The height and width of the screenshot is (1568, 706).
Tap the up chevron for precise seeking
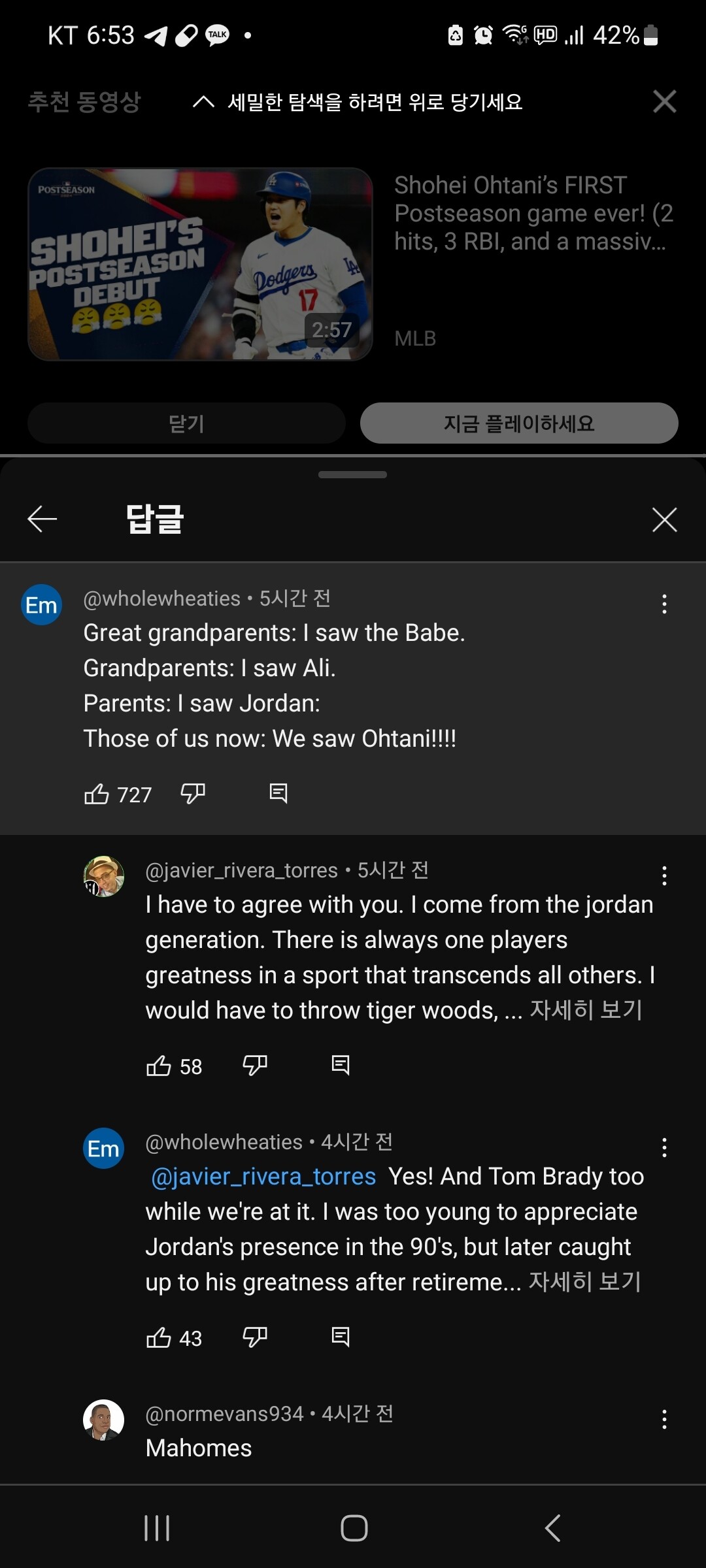pyautogui.click(x=203, y=102)
